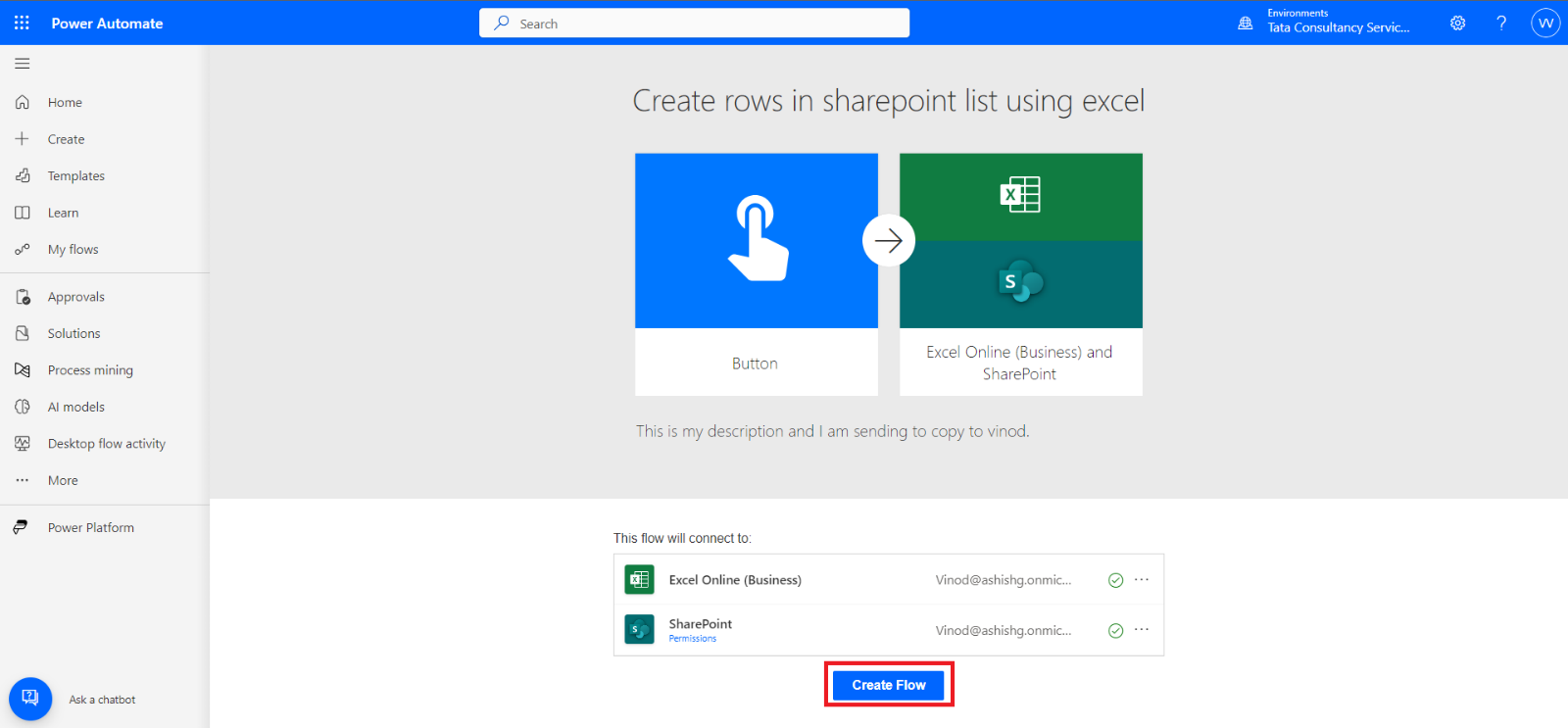Open the user account avatar
1568x728 pixels.
[1544, 24]
